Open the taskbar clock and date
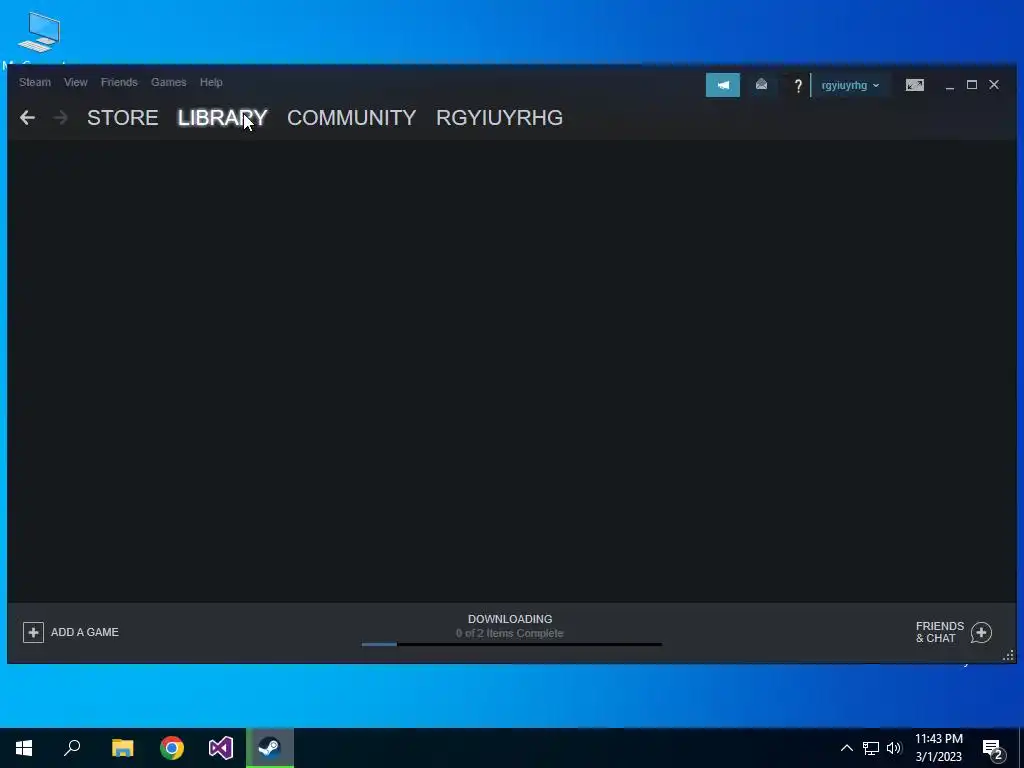Viewport: 1024px width, 768px height. [x=938, y=748]
